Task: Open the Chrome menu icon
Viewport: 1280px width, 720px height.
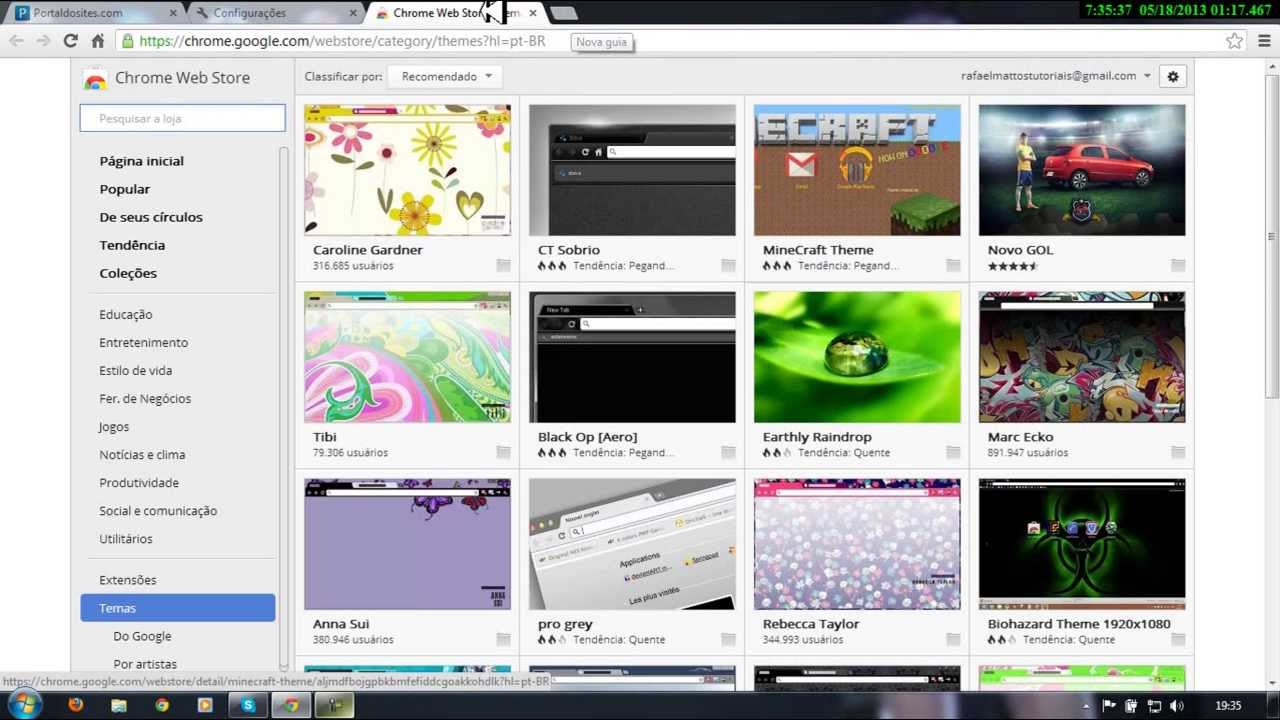Action: (x=1264, y=41)
